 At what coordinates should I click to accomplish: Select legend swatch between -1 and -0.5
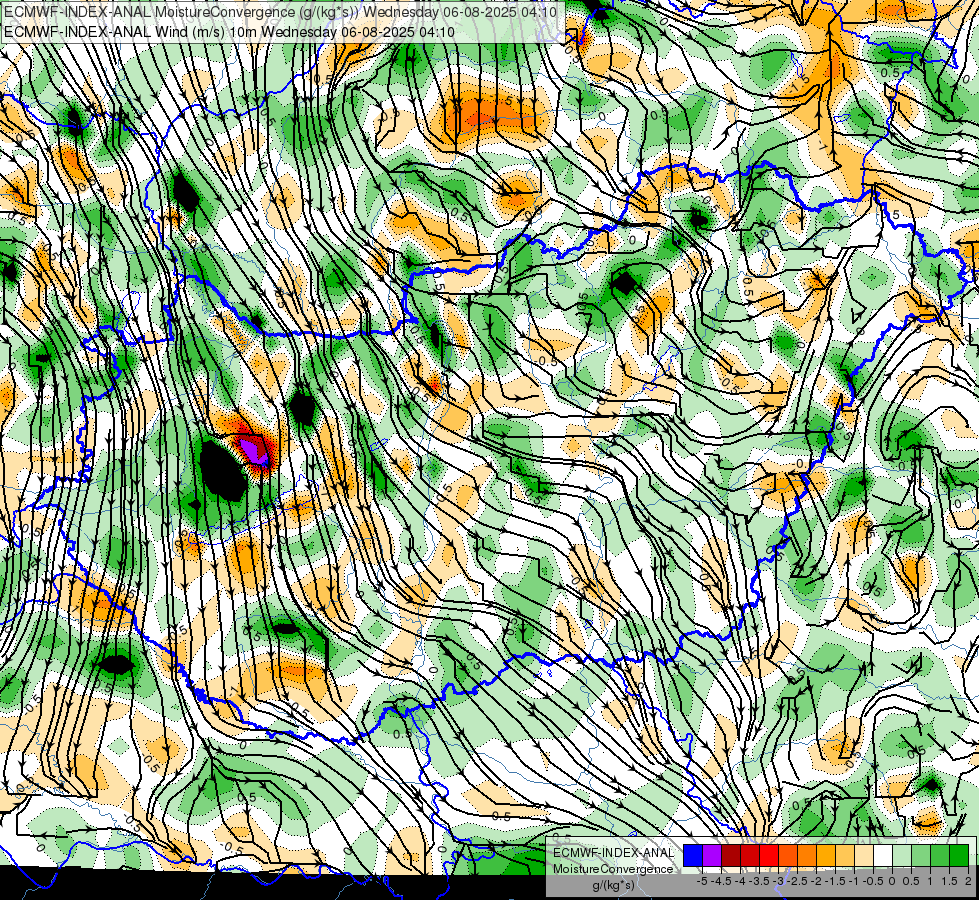pos(864,856)
